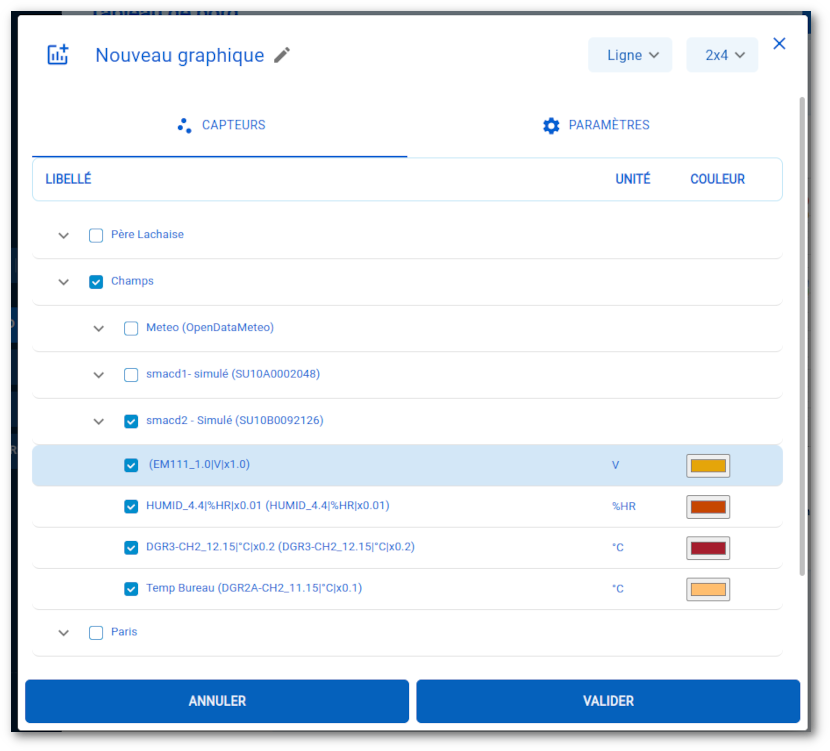830x751 pixels.
Task: Uncheck the Temp Bureau sensor checkbox
Action: [x=131, y=589]
